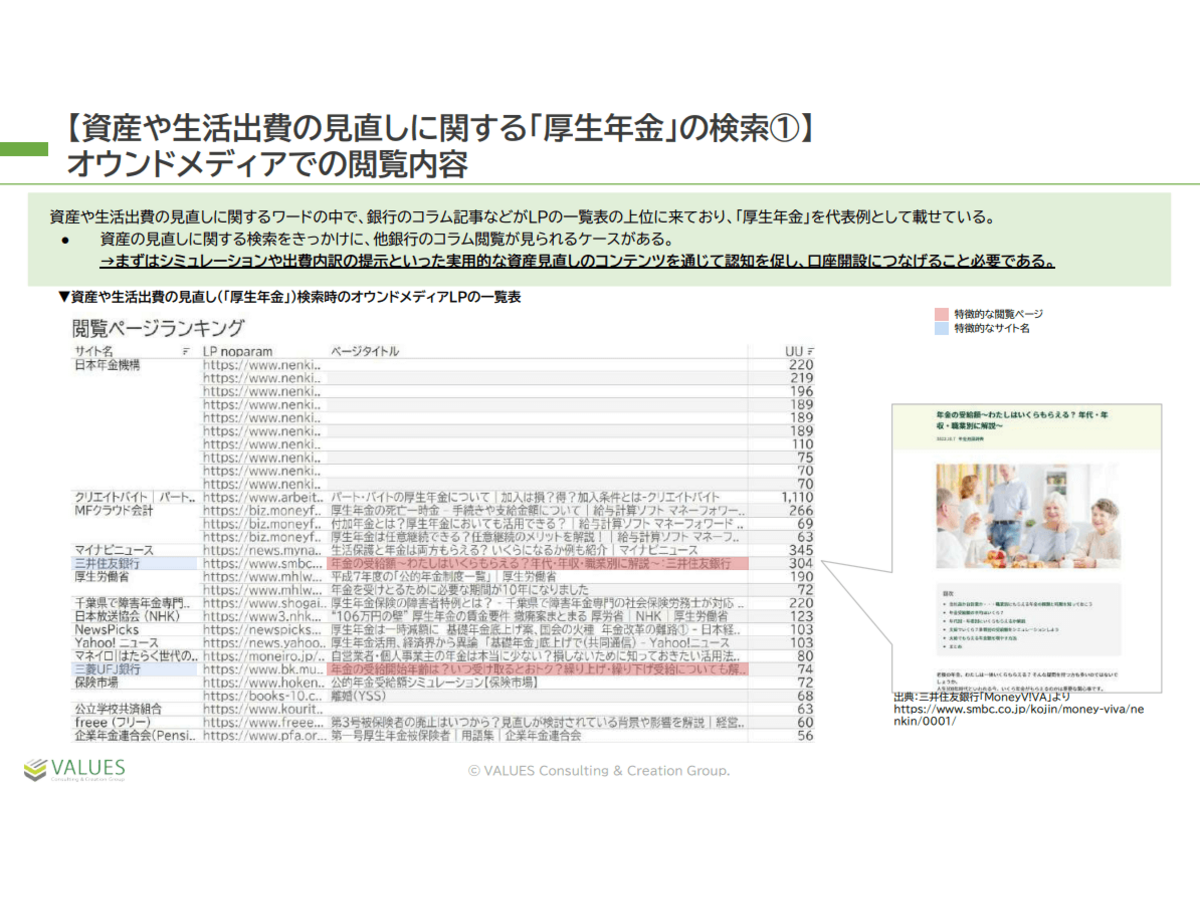The width and height of the screenshot is (1200, 900).
Task: Click the 閲覧ページランキング table title
Action: click(158, 327)
